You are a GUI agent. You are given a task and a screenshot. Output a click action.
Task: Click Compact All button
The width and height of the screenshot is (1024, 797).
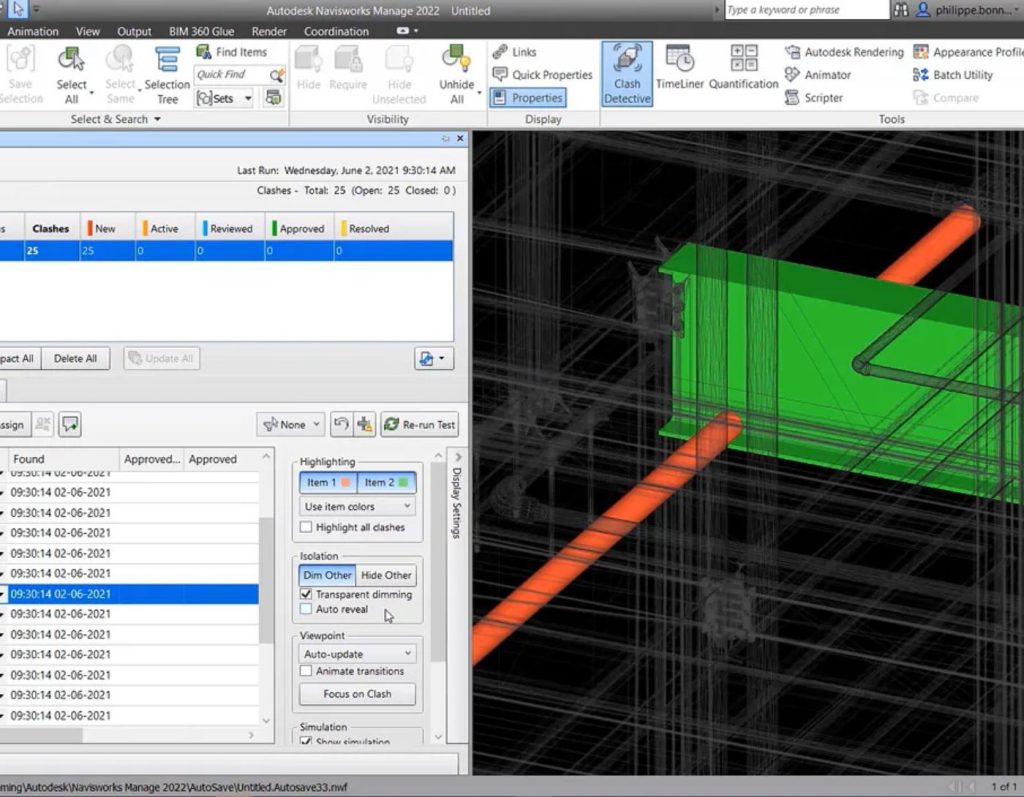click(x=18, y=359)
